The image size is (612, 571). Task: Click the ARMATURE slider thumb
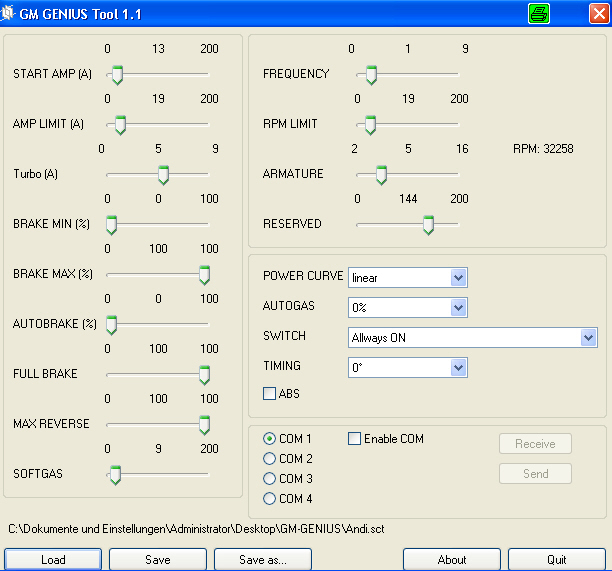[381, 175]
